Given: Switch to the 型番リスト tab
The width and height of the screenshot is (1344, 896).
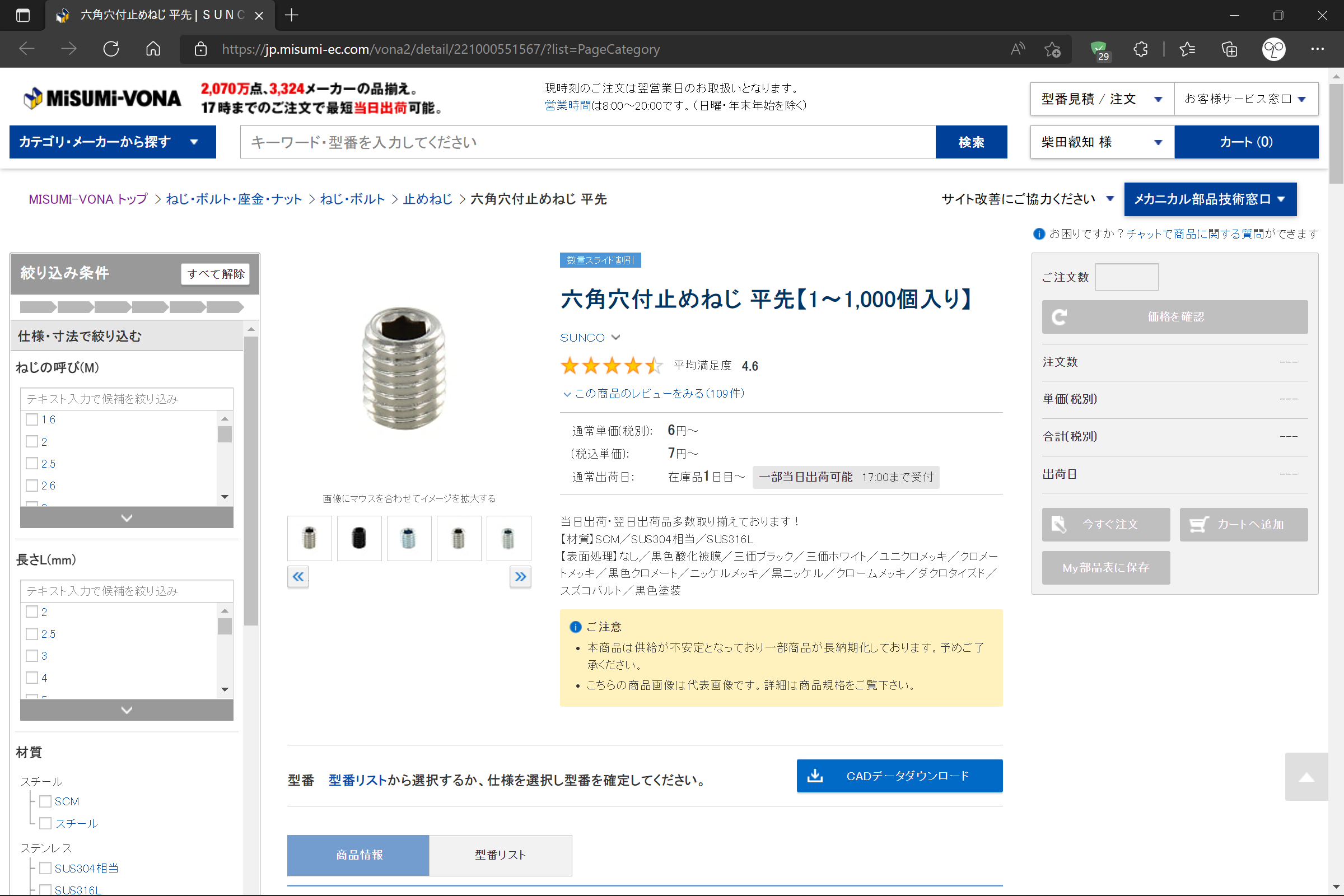Looking at the screenshot, I should [x=500, y=855].
